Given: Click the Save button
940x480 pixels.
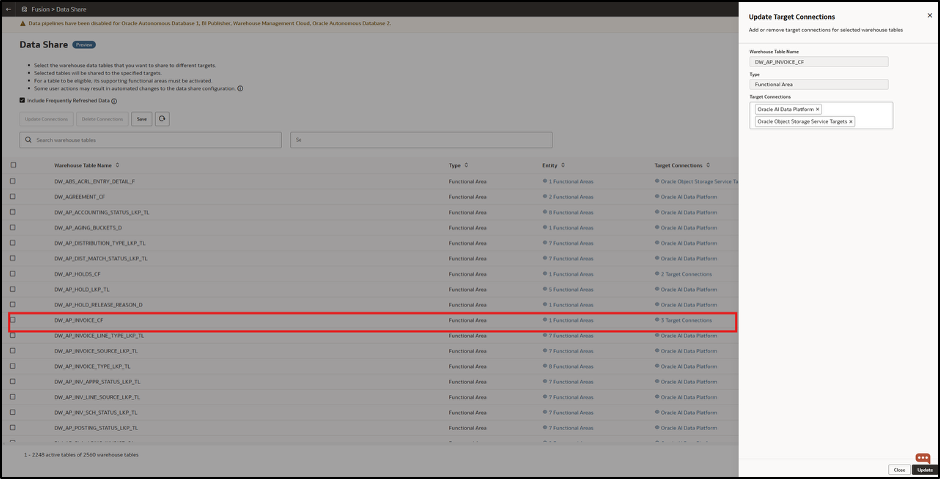Looking at the screenshot, I should click(141, 119).
